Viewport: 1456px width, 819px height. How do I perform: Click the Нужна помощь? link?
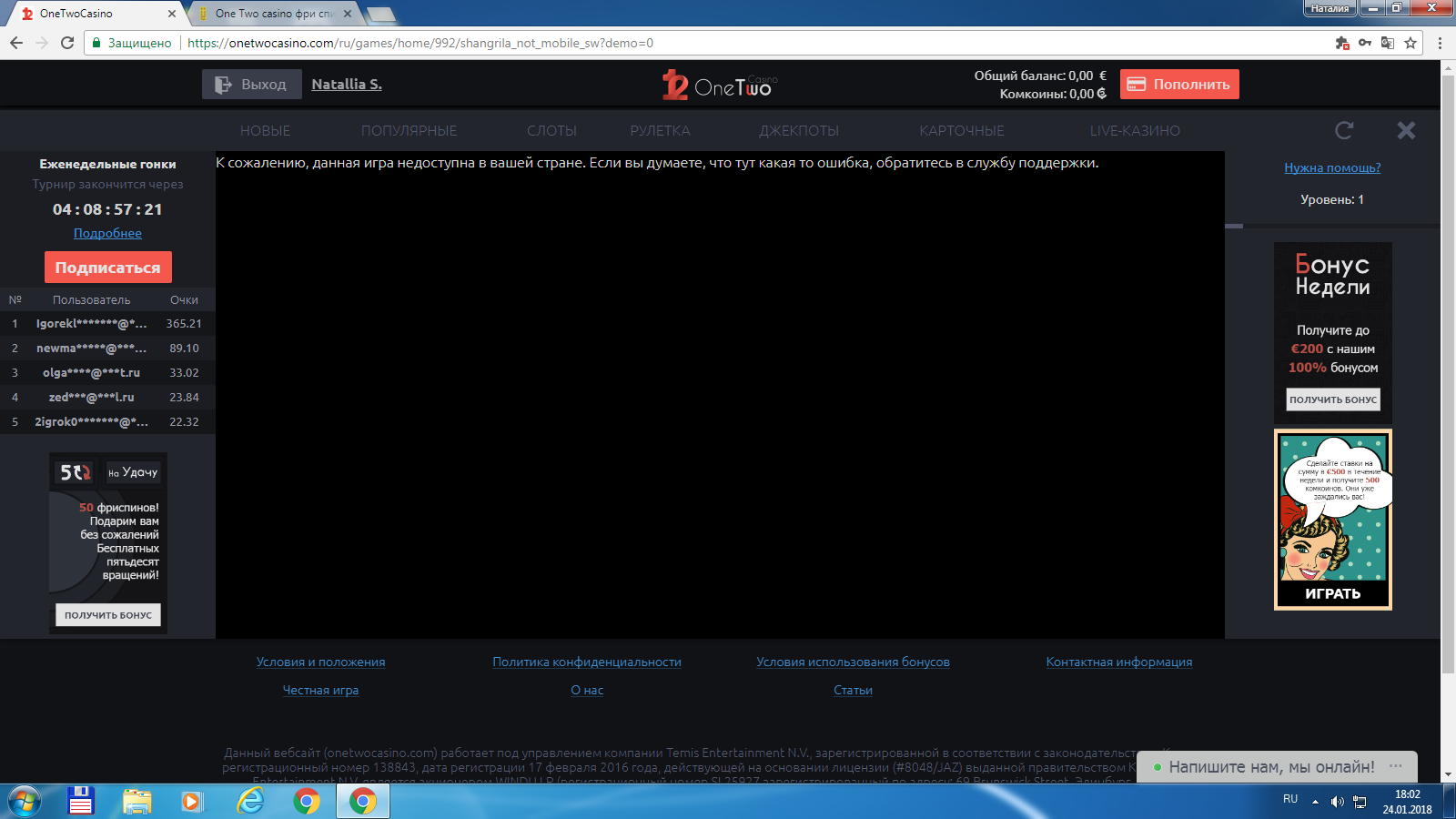pos(1332,167)
